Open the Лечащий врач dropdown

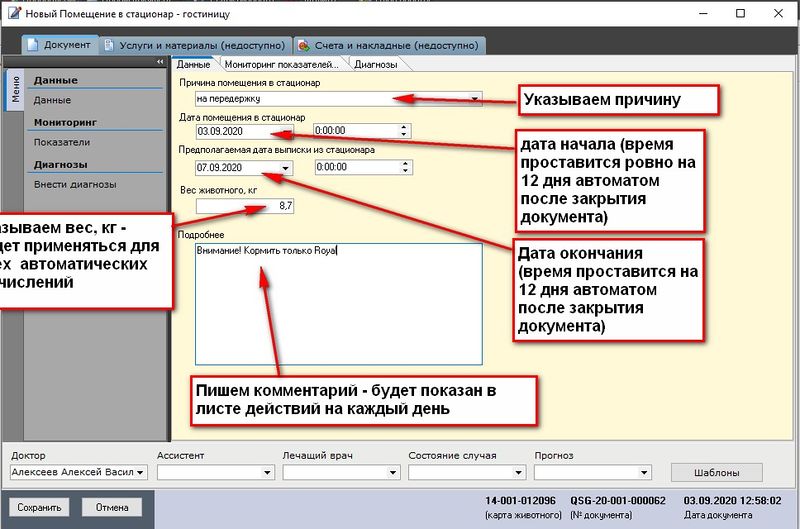tap(393, 472)
